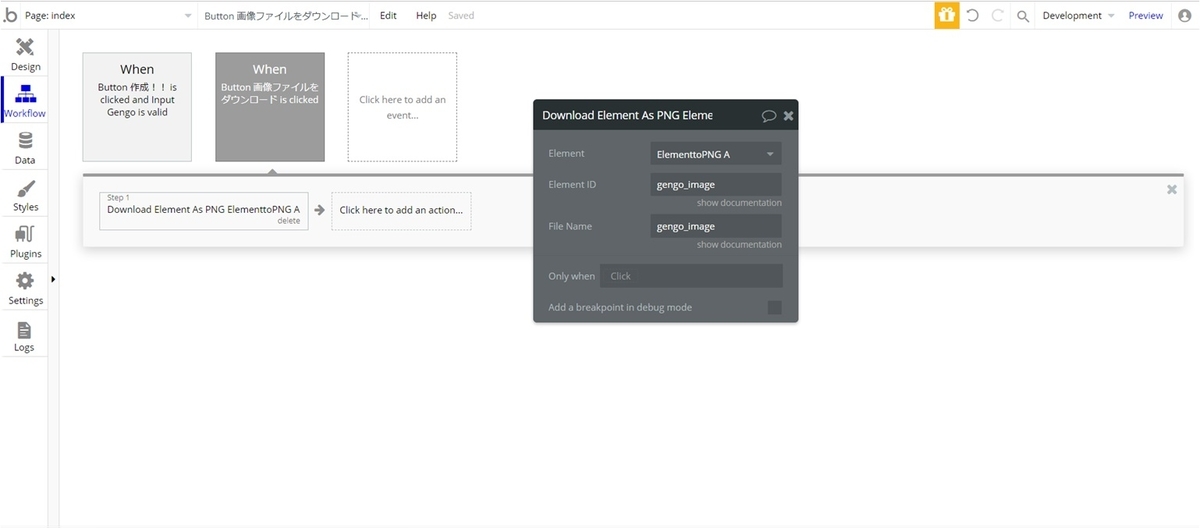Click the search magnifier icon

[x=1023, y=16]
